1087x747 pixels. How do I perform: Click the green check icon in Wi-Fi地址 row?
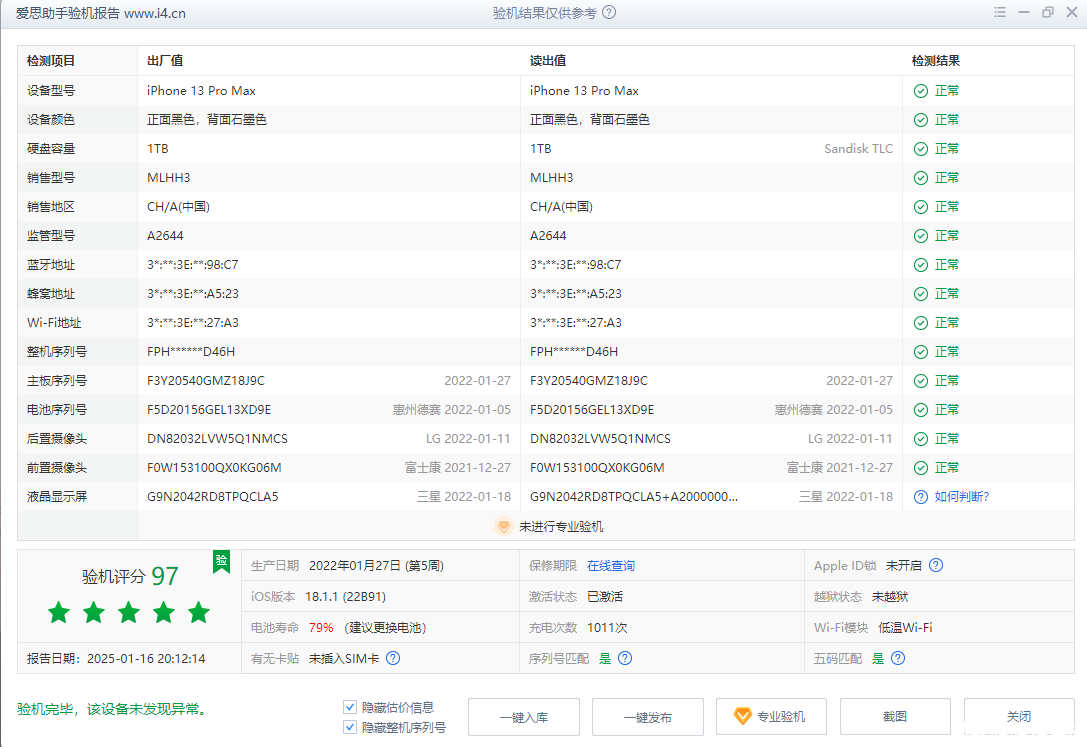tap(921, 323)
